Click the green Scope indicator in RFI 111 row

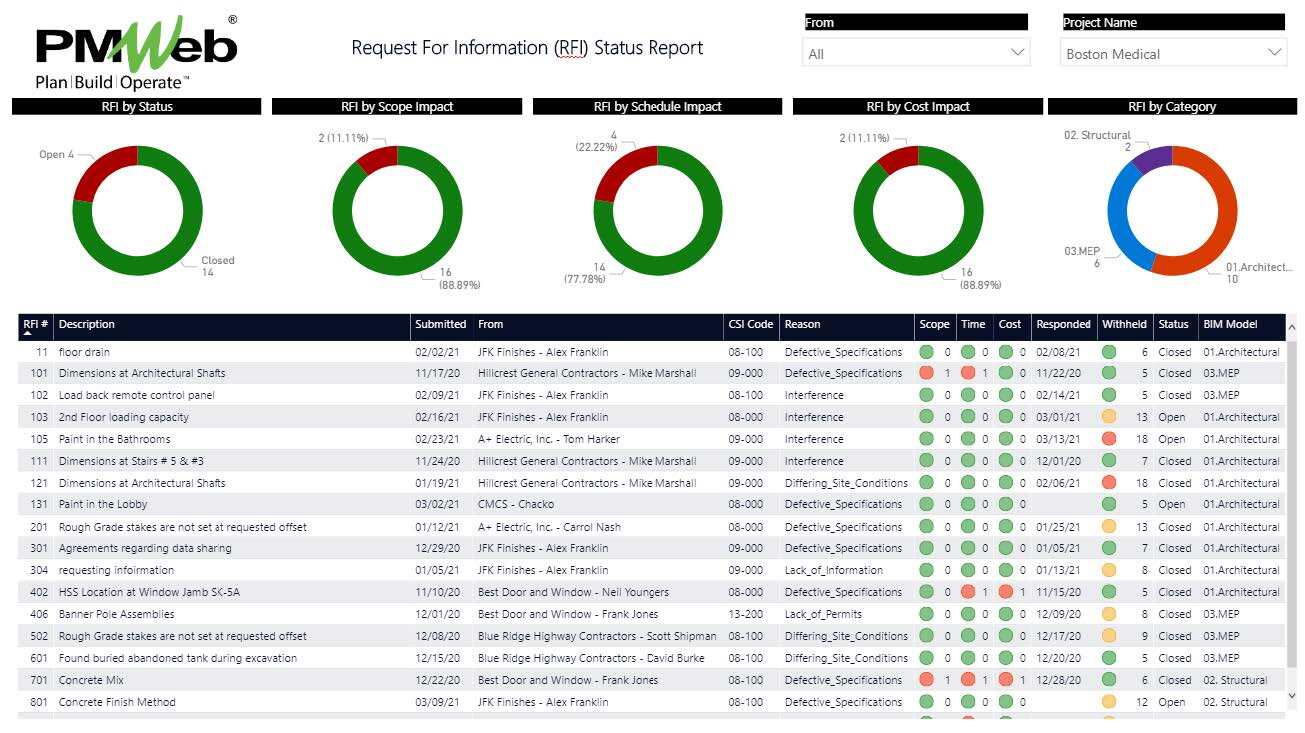[x=926, y=461]
